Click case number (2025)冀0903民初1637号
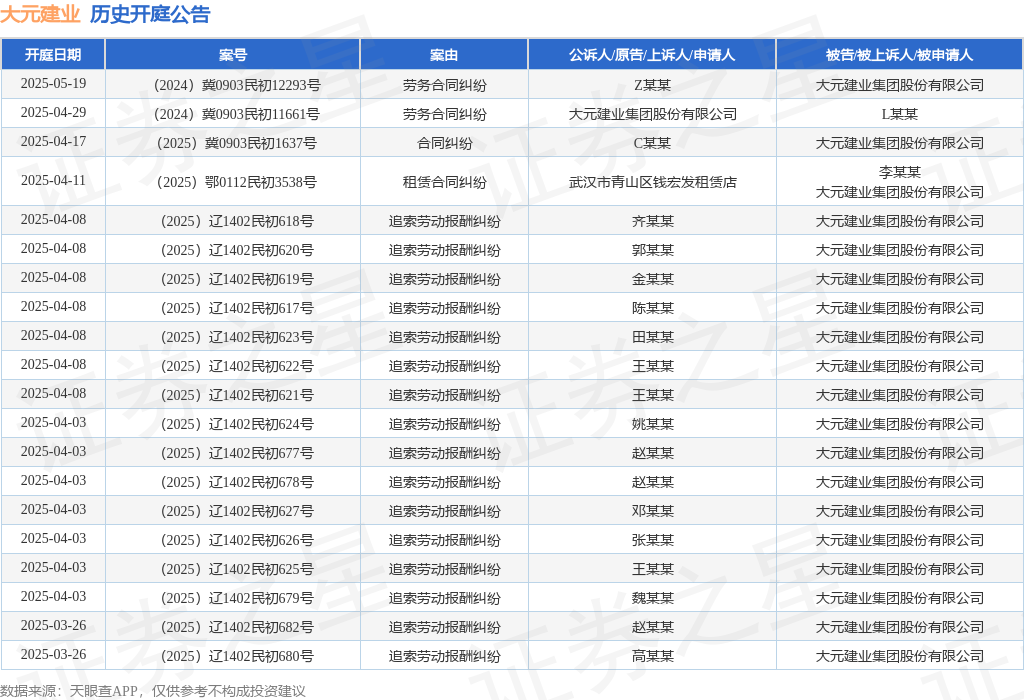Viewport: 1024px width, 700px height. tap(237, 143)
